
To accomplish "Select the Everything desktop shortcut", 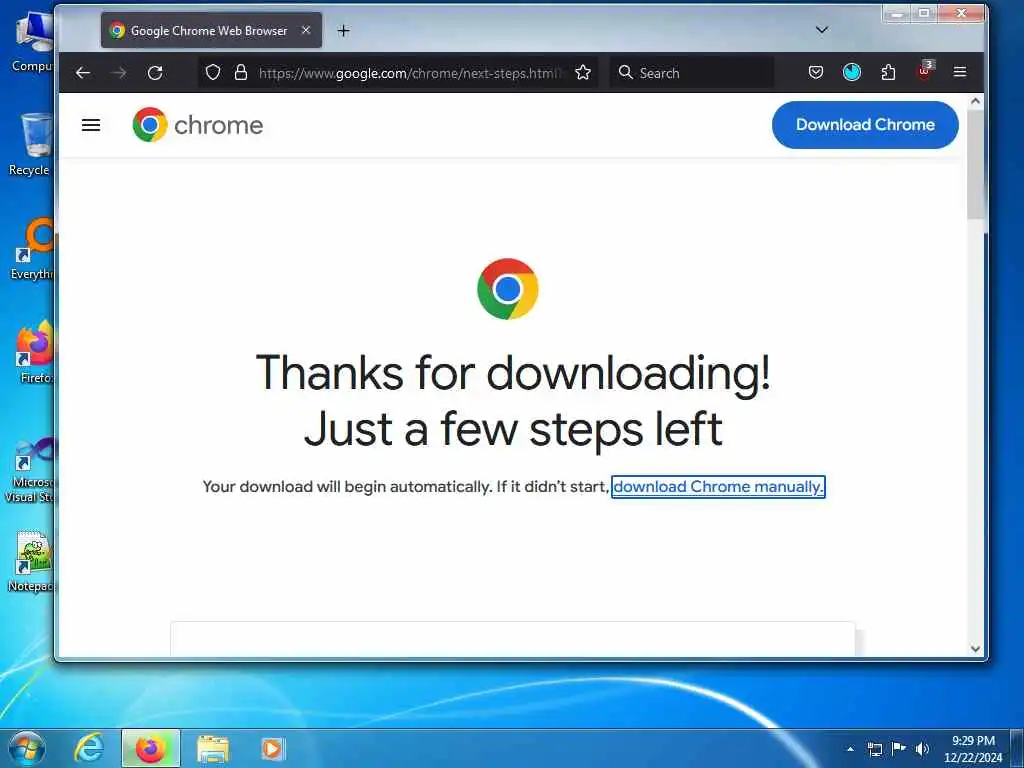I will pyautogui.click(x=33, y=249).
